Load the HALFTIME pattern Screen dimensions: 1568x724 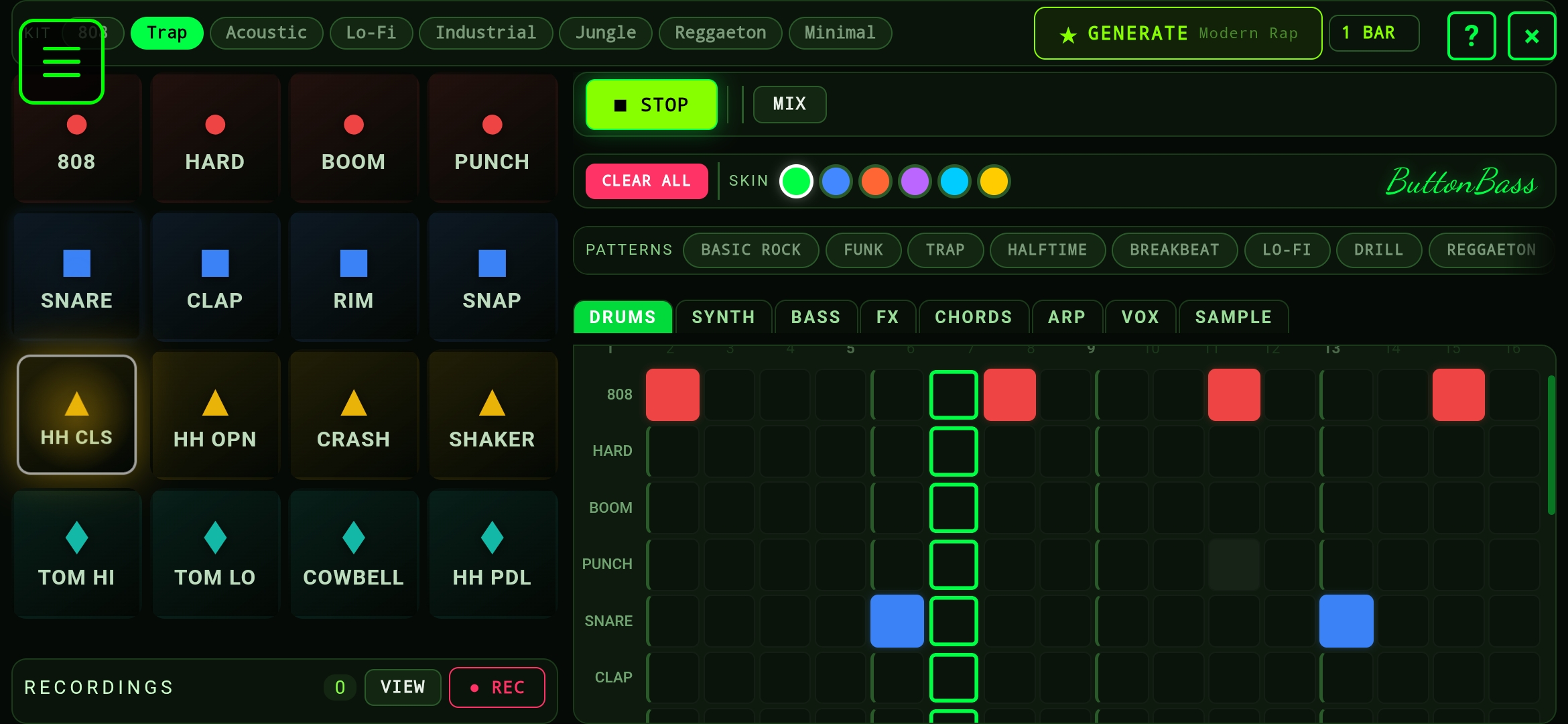pos(1047,250)
